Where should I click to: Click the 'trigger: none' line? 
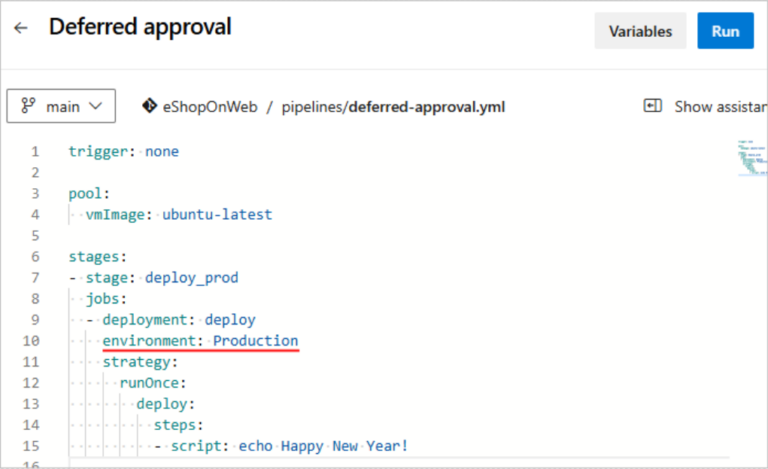(123, 151)
